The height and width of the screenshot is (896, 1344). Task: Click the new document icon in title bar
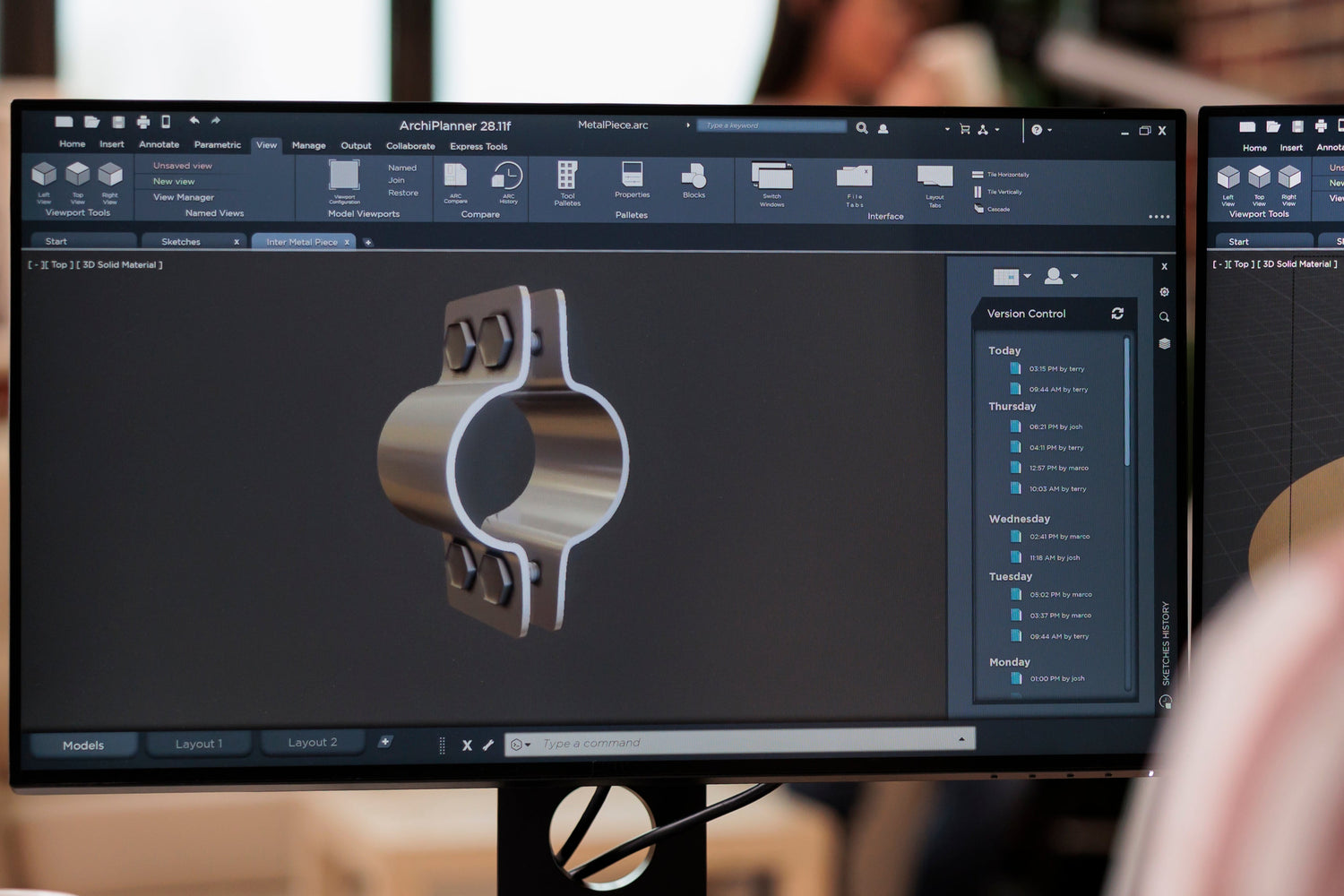pos(64,121)
